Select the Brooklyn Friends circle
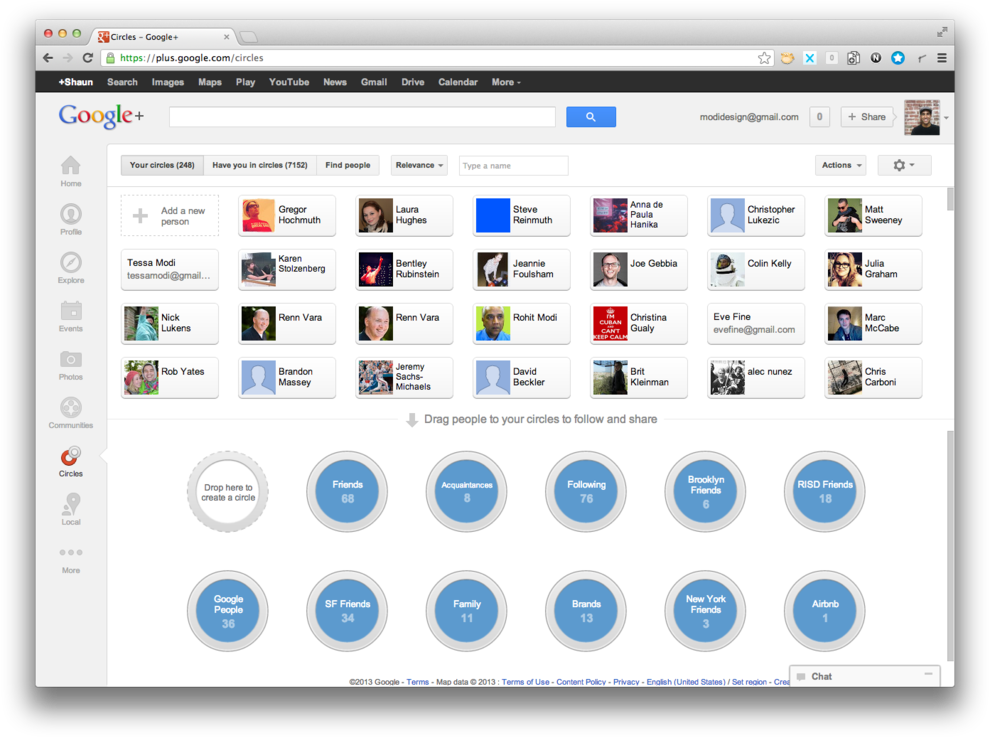This screenshot has height=737, width=989. tap(705, 491)
